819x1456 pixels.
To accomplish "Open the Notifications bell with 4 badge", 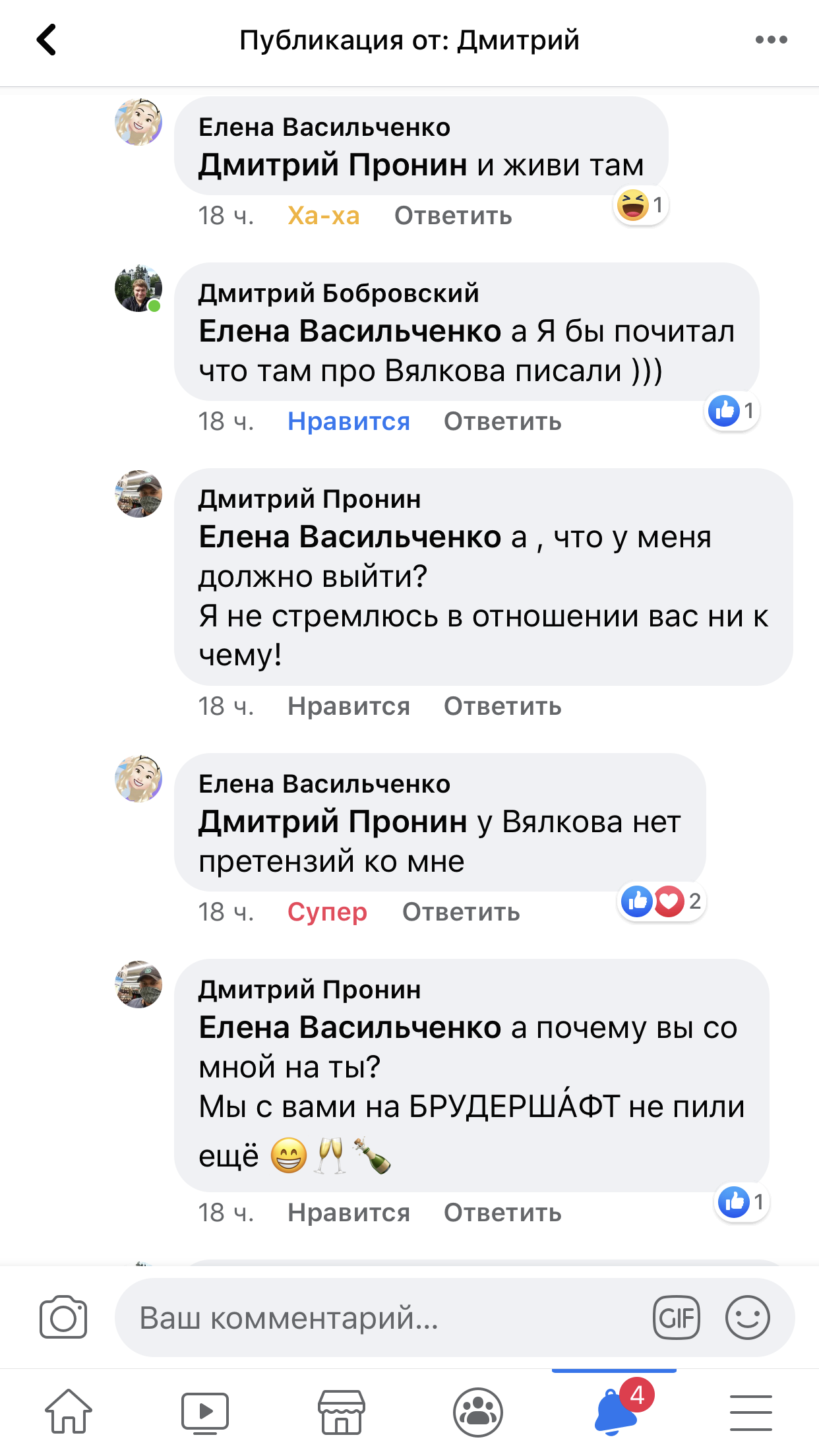I will (615, 1411).
